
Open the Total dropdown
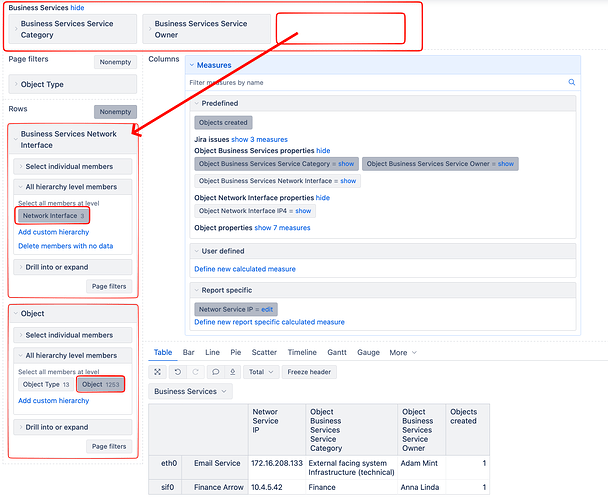tap(261, 372)
